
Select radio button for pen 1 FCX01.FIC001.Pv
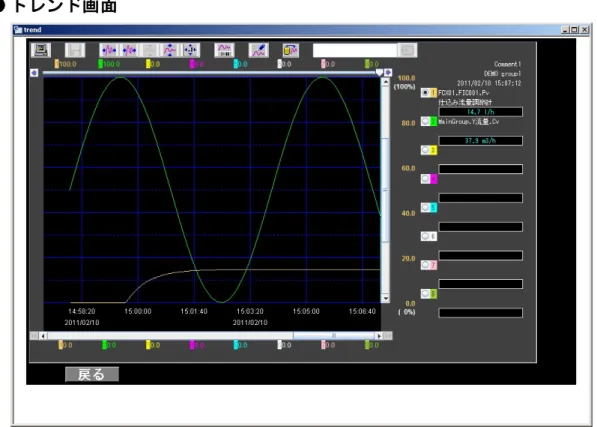425,92
